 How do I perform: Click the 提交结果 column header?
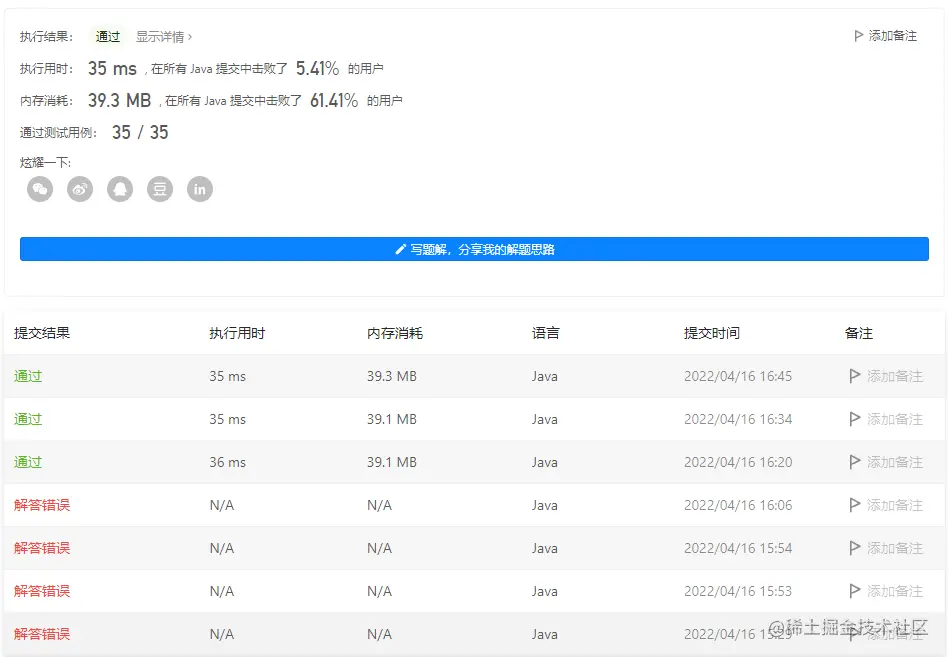42,333
